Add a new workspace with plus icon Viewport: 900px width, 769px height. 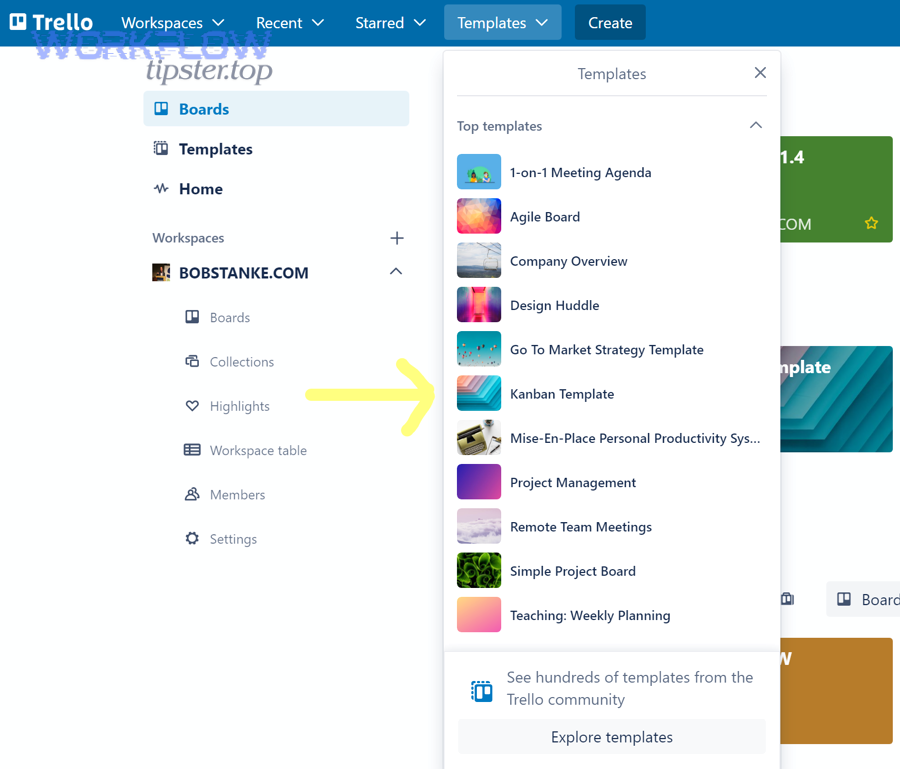pos(397,238)
